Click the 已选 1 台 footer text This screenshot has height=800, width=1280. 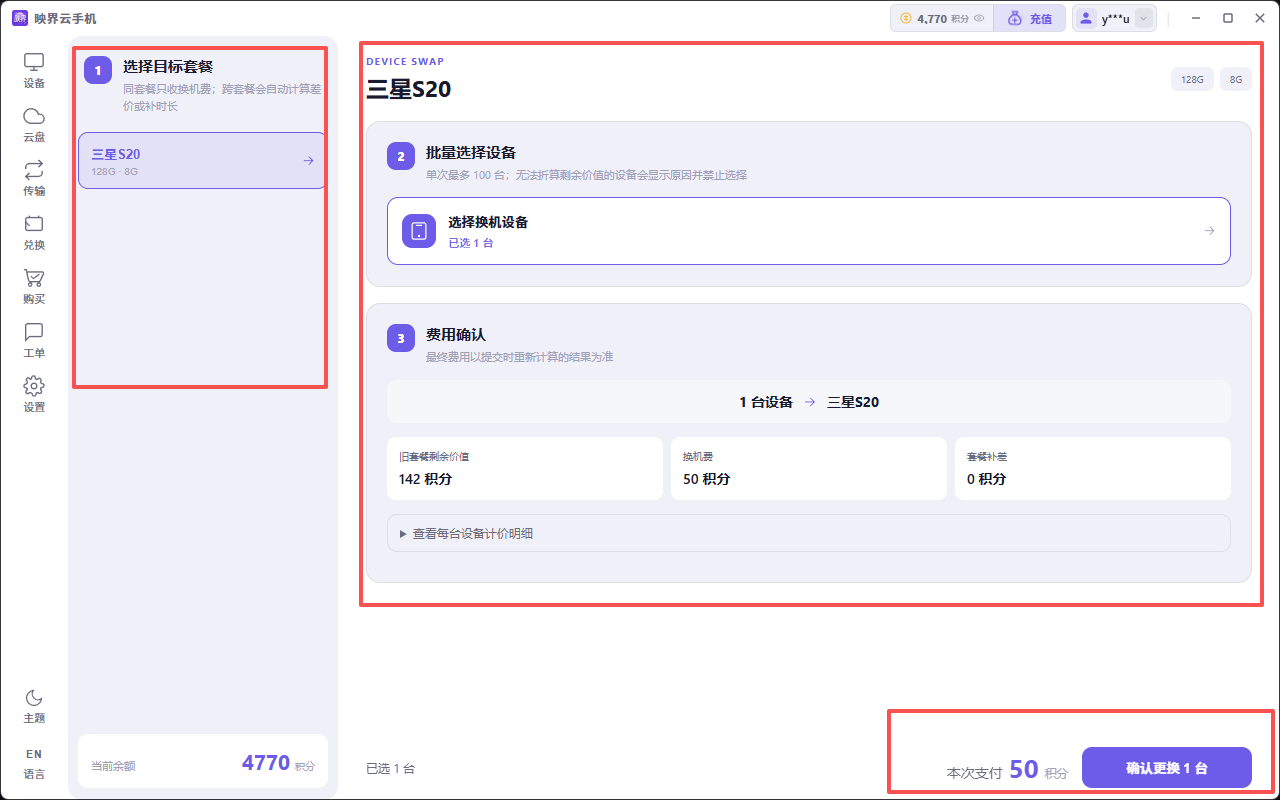[390, 768]
